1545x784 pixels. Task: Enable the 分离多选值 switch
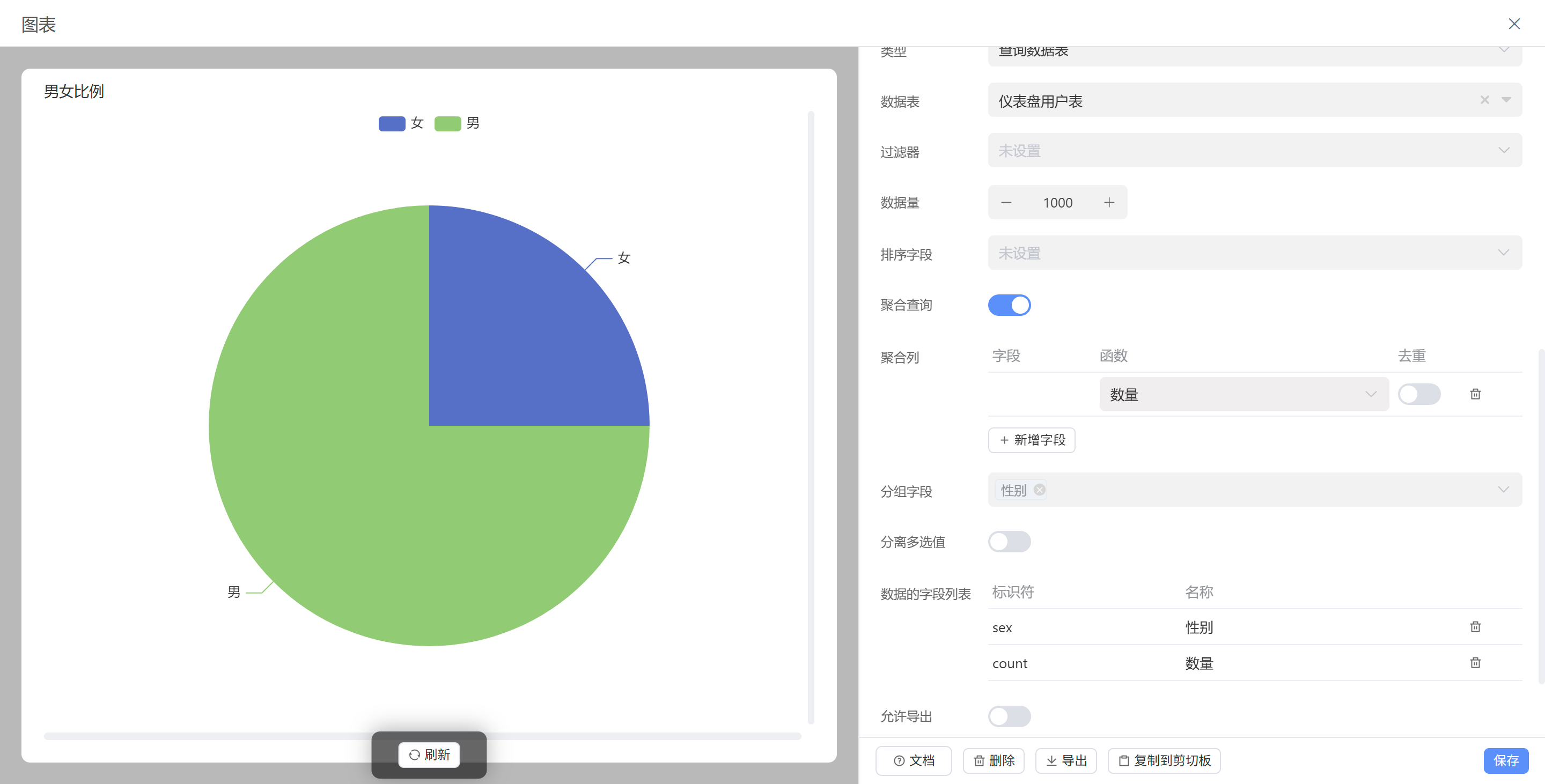[1009, 542]
